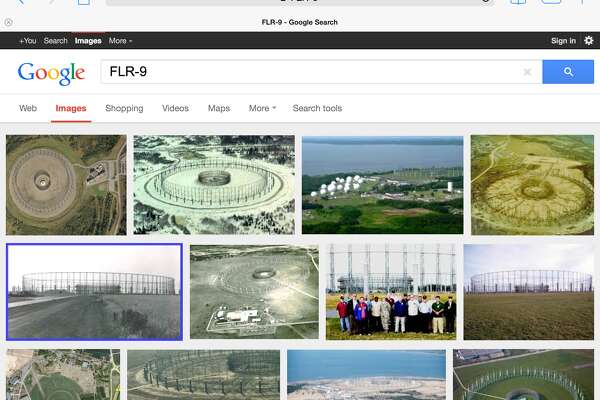Open the blue-outlined antenna fence thumbnail

click(95, 292)
